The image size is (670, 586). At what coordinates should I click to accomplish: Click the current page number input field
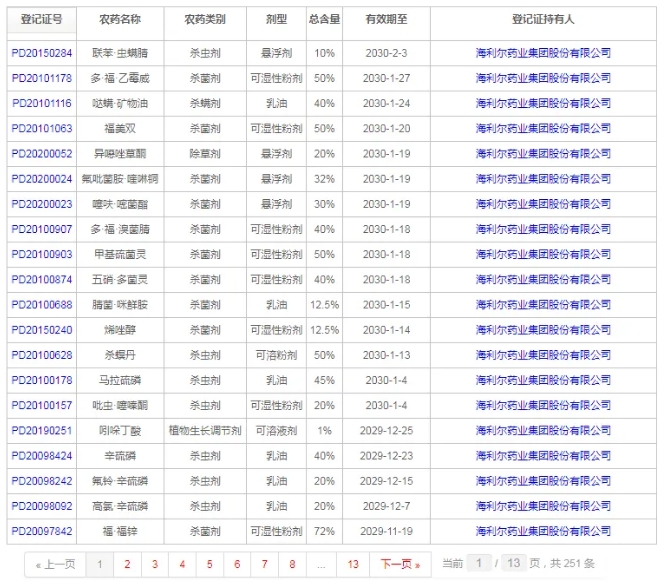[479, 563]
